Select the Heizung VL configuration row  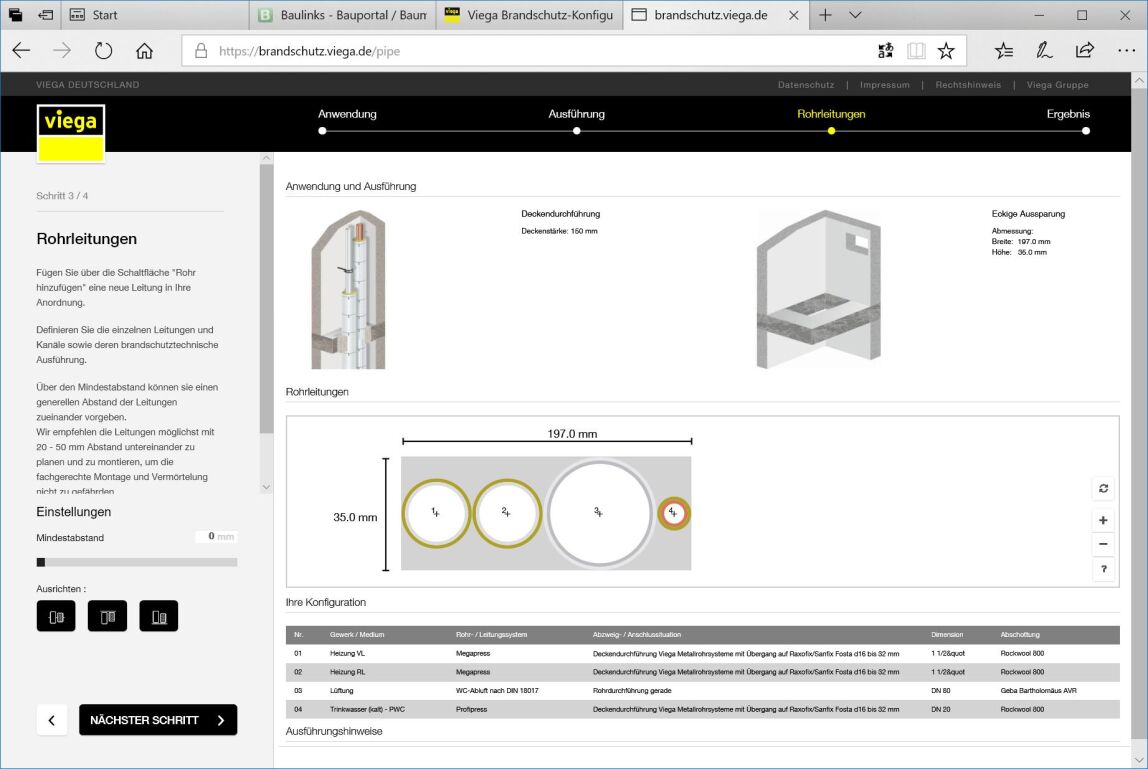point(702,653)
